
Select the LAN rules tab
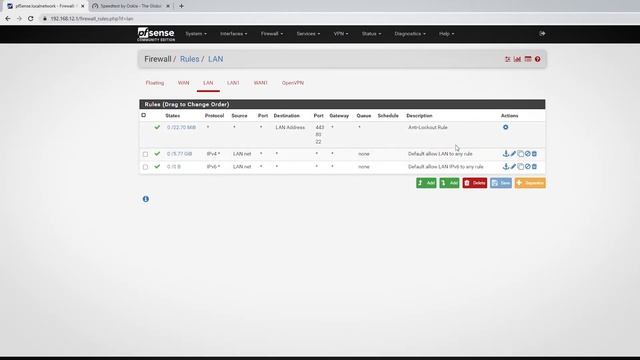click(208, 83)
